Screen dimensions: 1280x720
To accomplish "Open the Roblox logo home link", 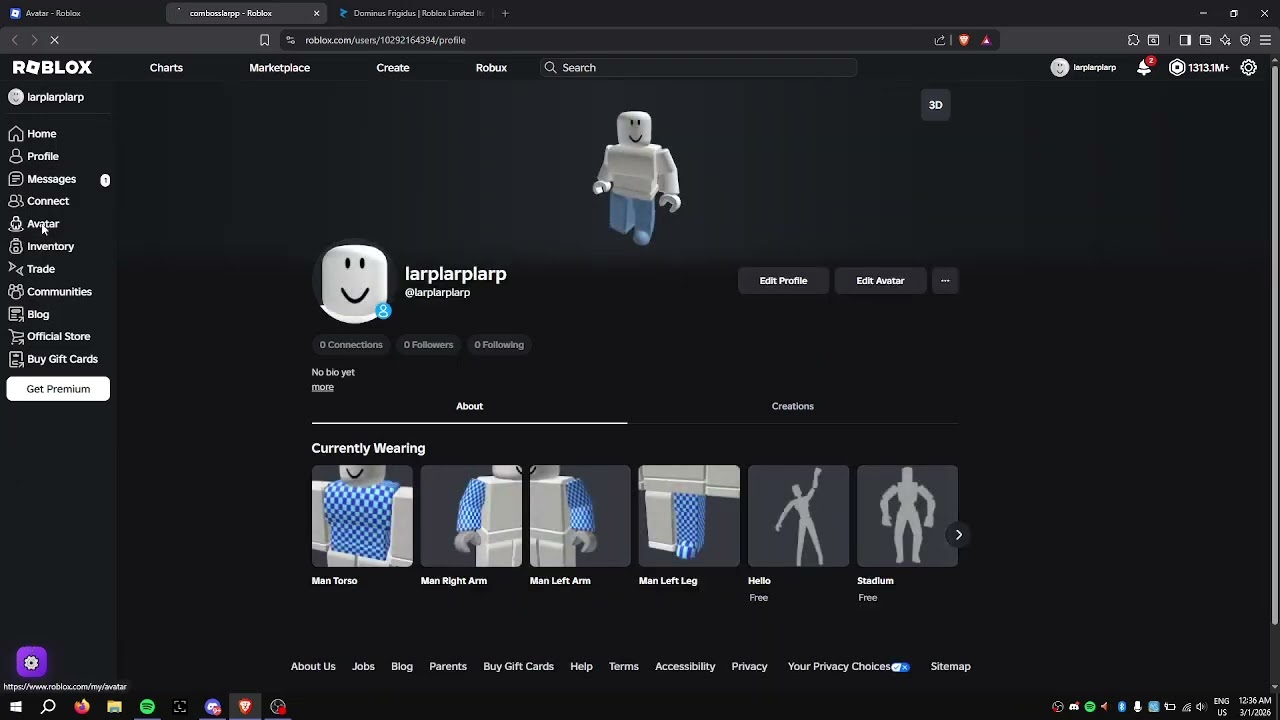I will pos(52,67).
